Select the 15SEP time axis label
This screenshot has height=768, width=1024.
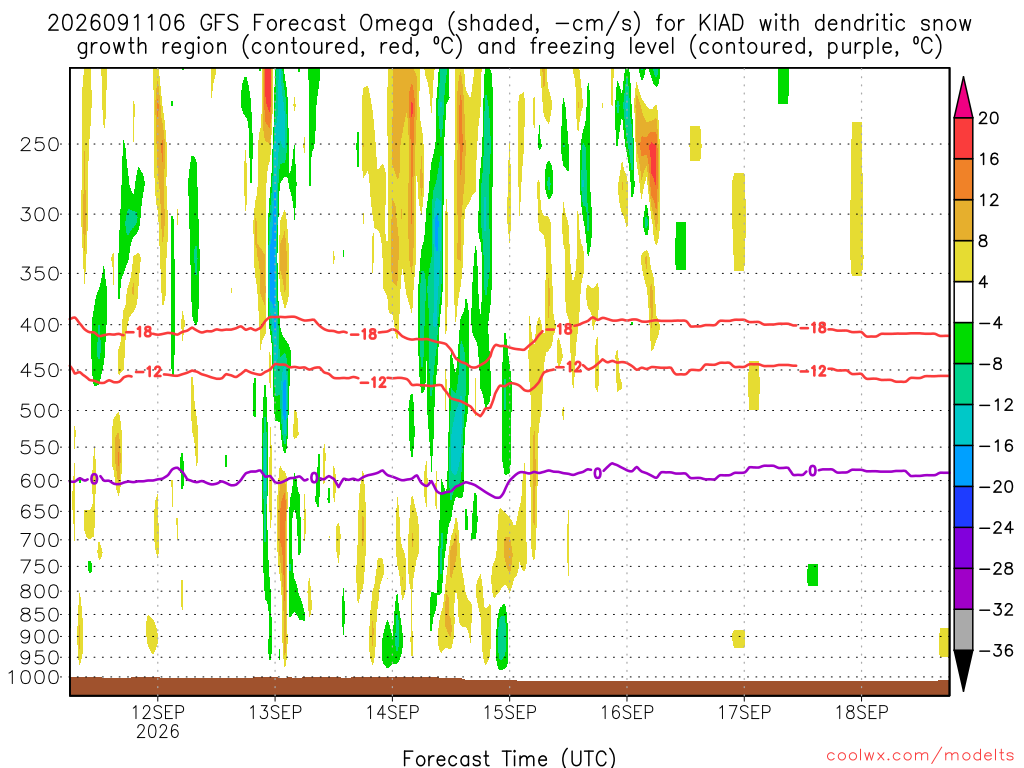(510, 712)
